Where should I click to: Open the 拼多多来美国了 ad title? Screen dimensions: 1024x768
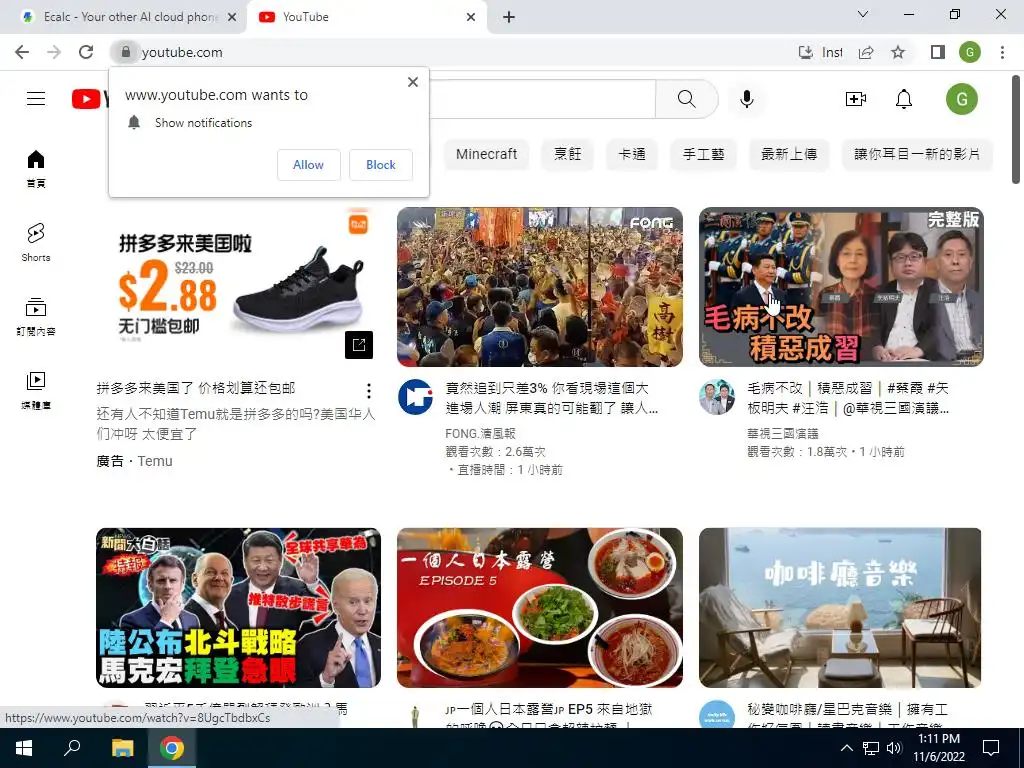click(196, 388)
